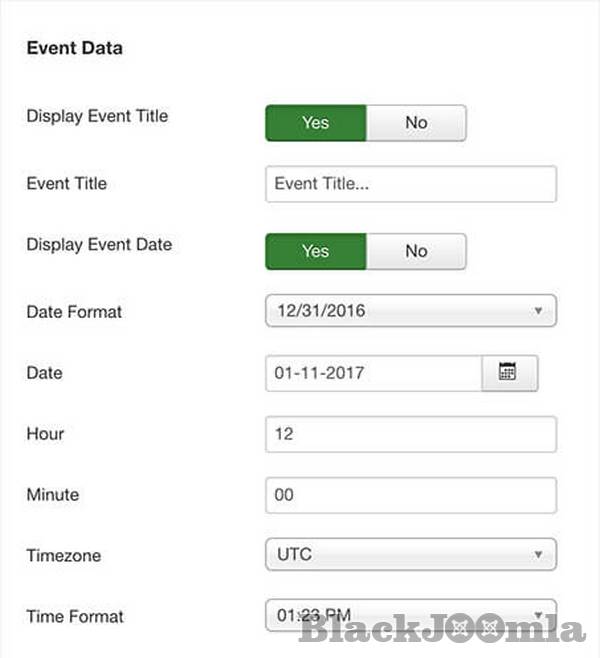
Task: Click the Time Format label
Action: (74, 616)
